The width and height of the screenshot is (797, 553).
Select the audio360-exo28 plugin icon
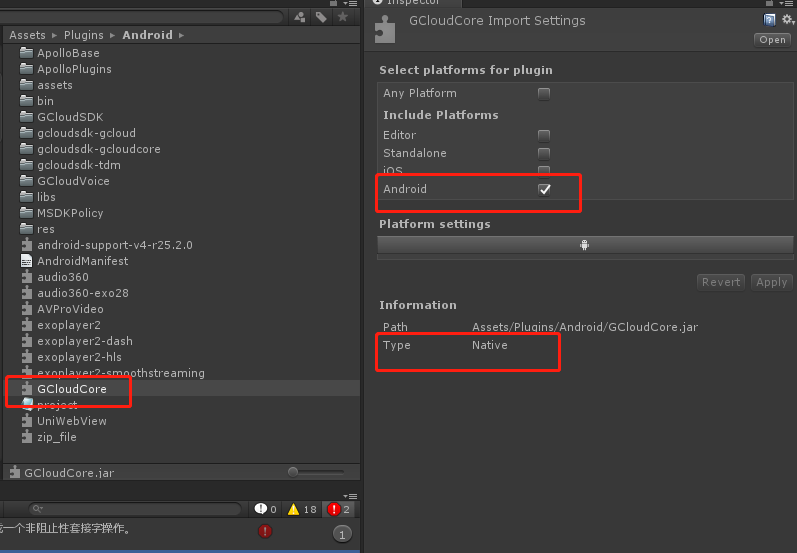(26, 293)
